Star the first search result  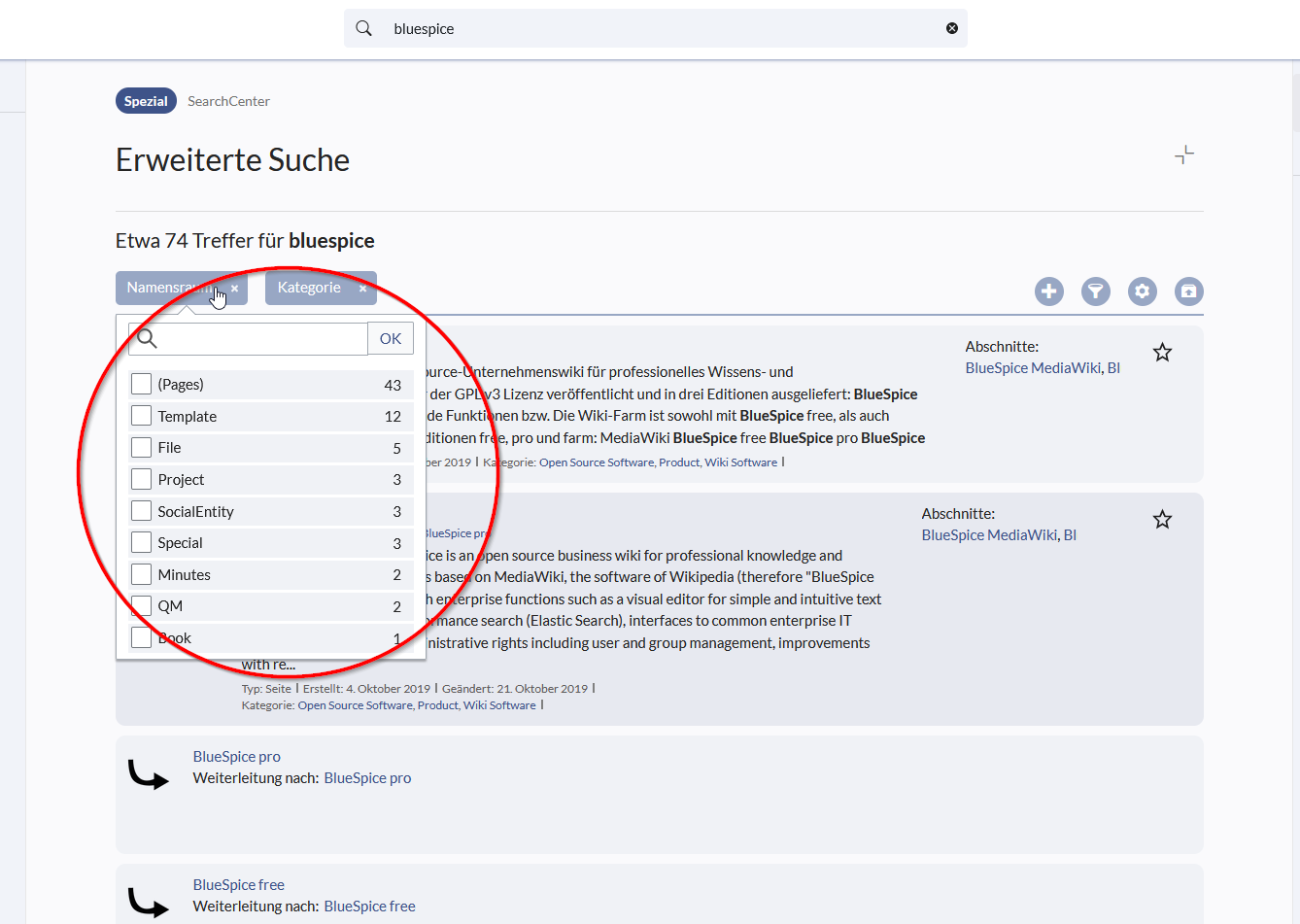coord(1162,353)
